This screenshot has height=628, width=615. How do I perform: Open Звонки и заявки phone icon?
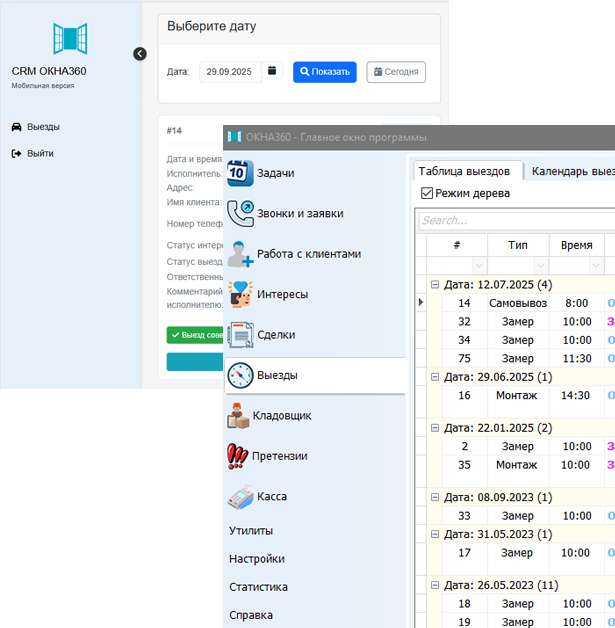(240, 212)
